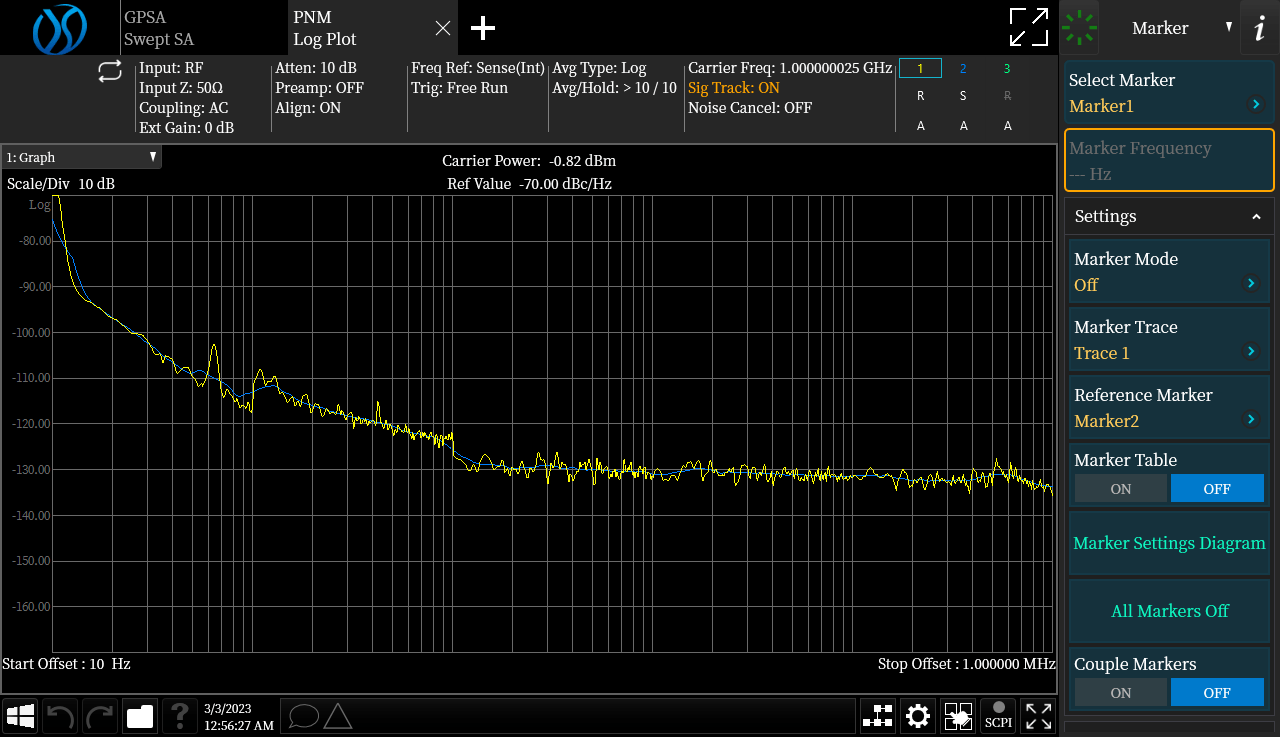This screenshot has width=1280, height=737.
Task: Open the Windows start button
Action: (x=20, y=716)
